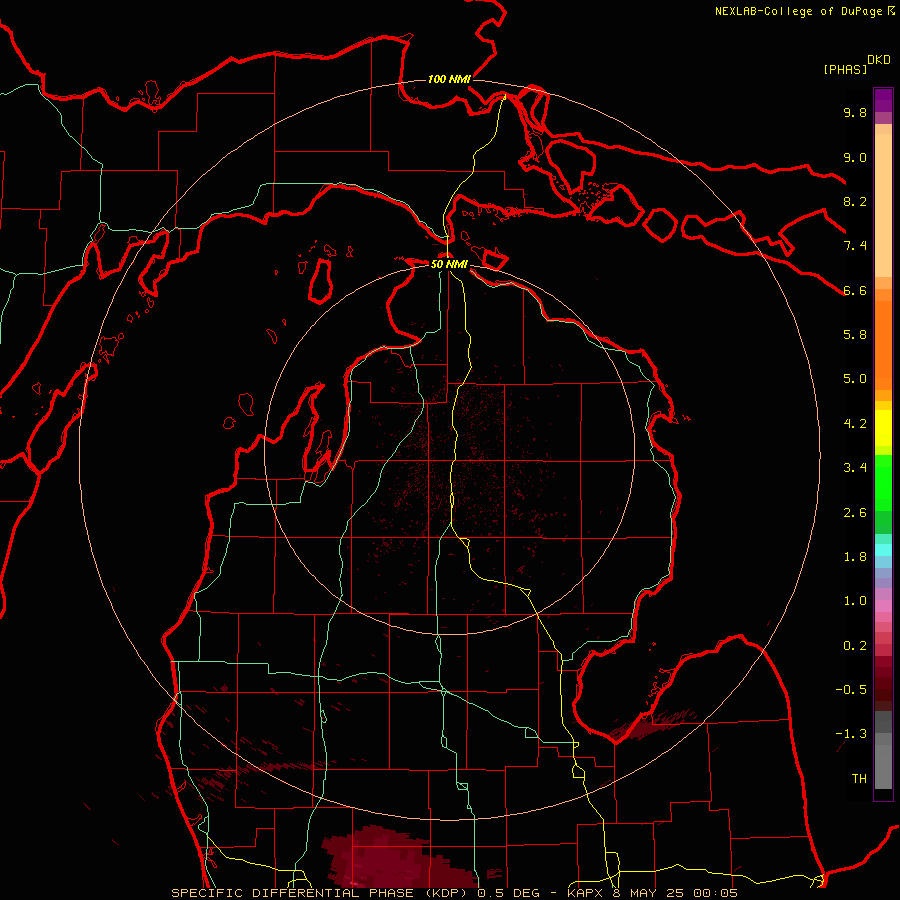Select the 1.8 legend value
900x900 pixels.
point(855,557)
